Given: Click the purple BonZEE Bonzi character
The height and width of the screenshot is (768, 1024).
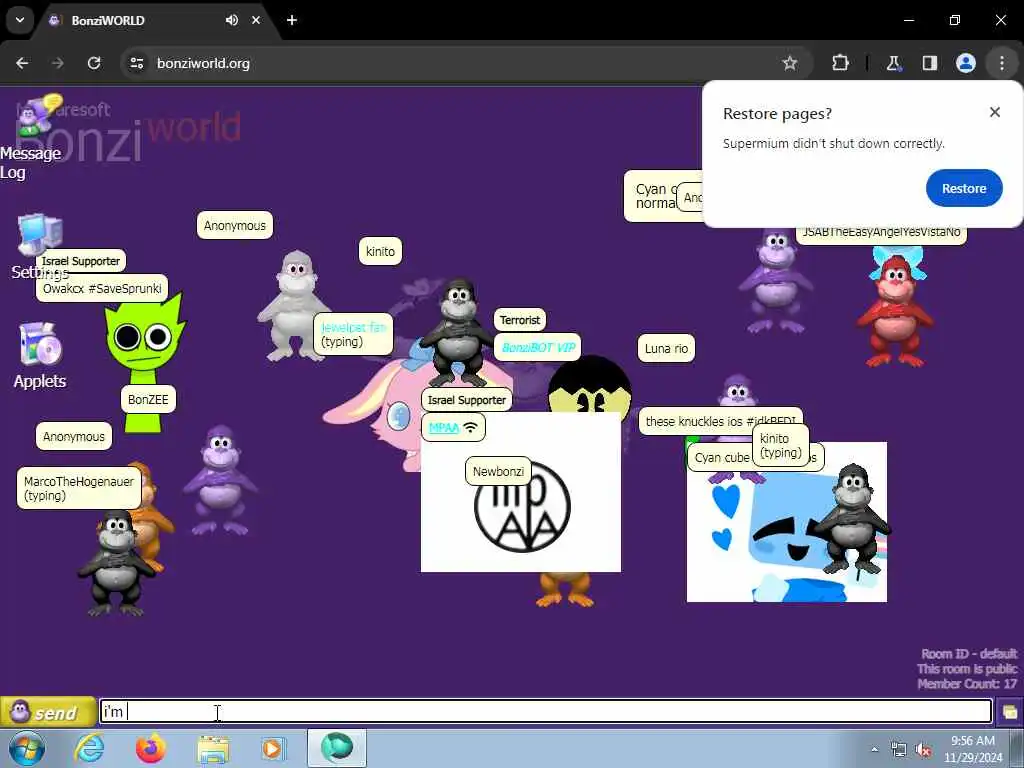Looking at the screenshot, I should [221, 480].
